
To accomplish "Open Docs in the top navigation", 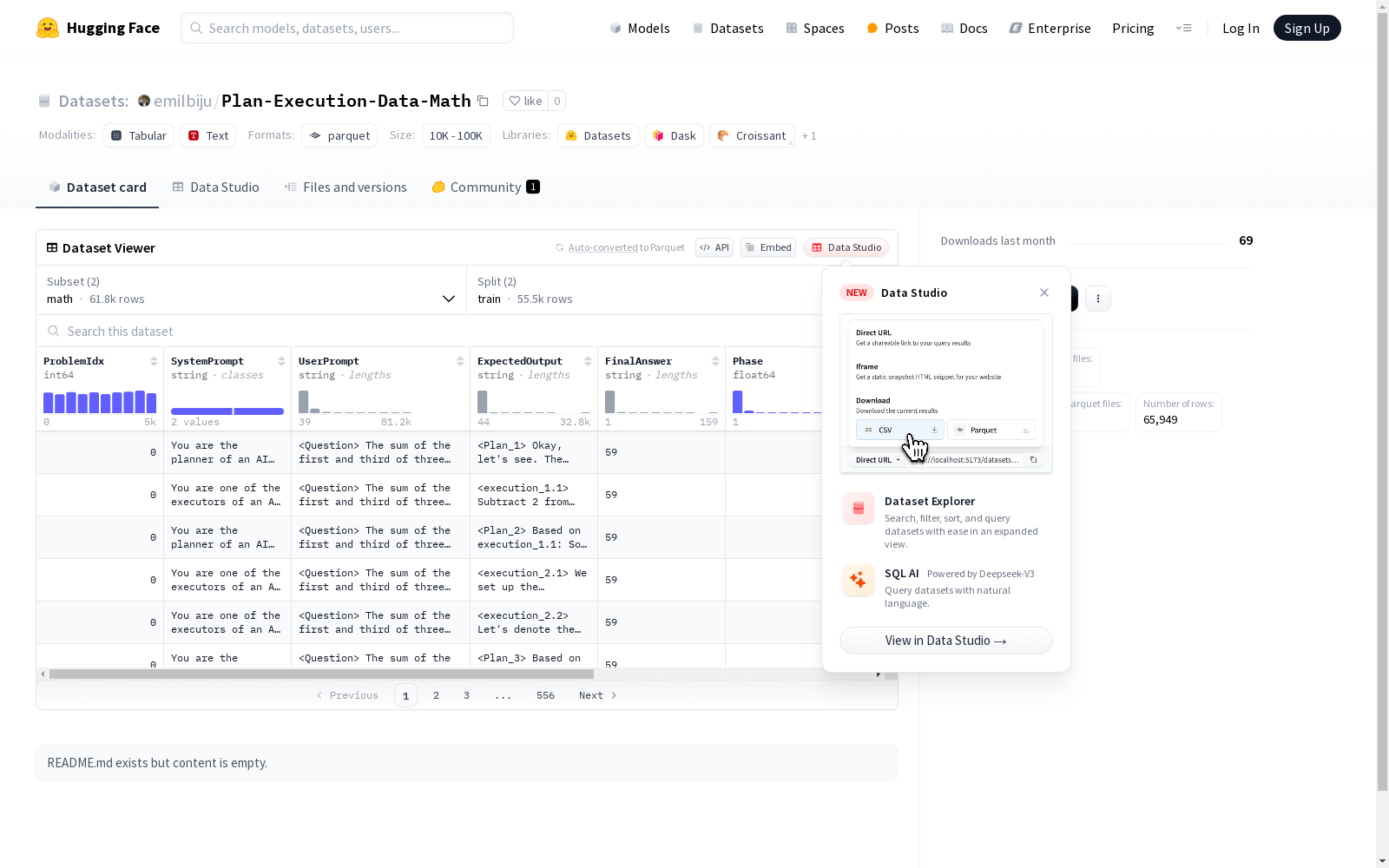I will pyautogui.click(x=964, y=28).
